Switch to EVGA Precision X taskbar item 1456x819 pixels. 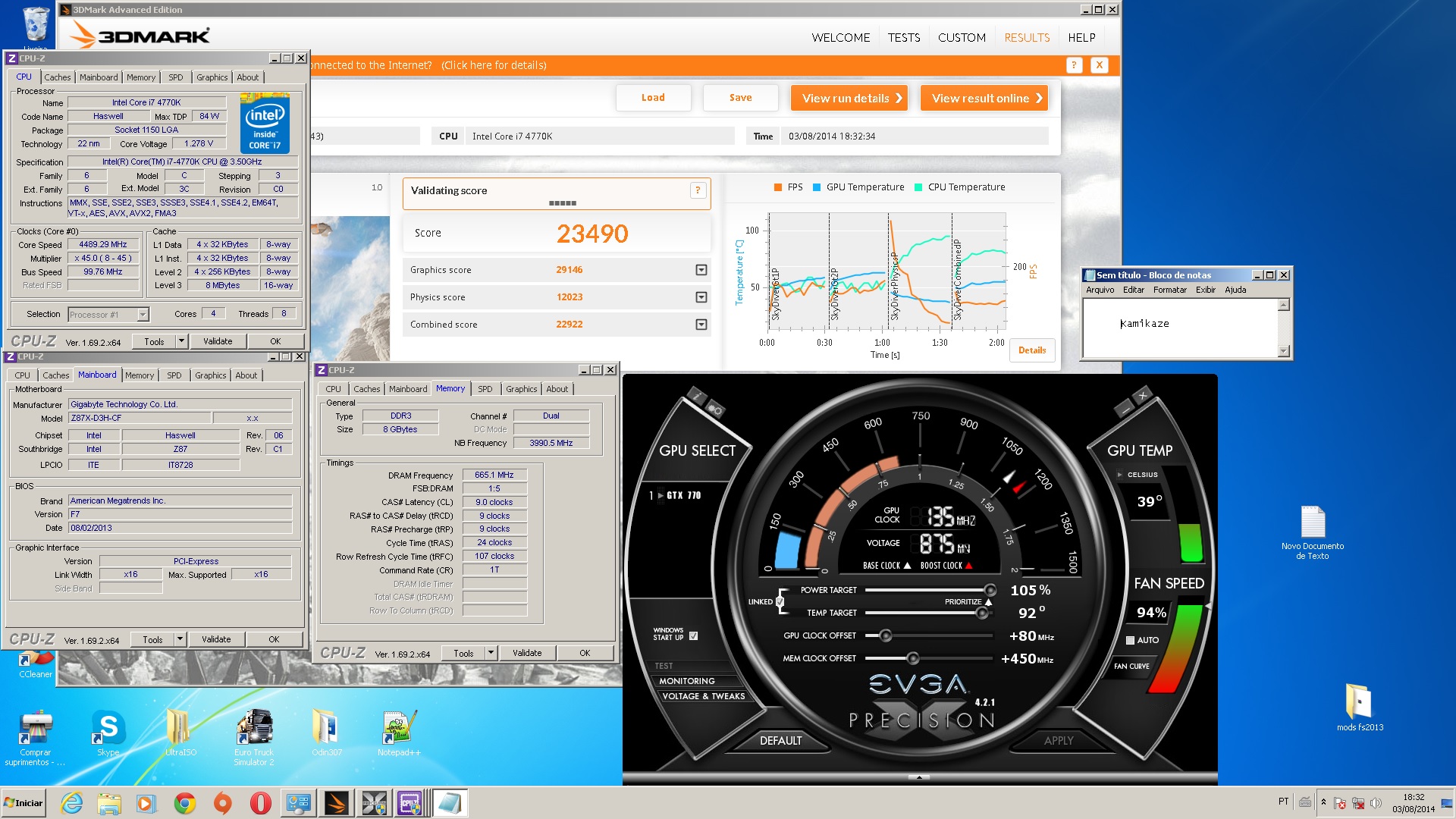pos(374,803)
